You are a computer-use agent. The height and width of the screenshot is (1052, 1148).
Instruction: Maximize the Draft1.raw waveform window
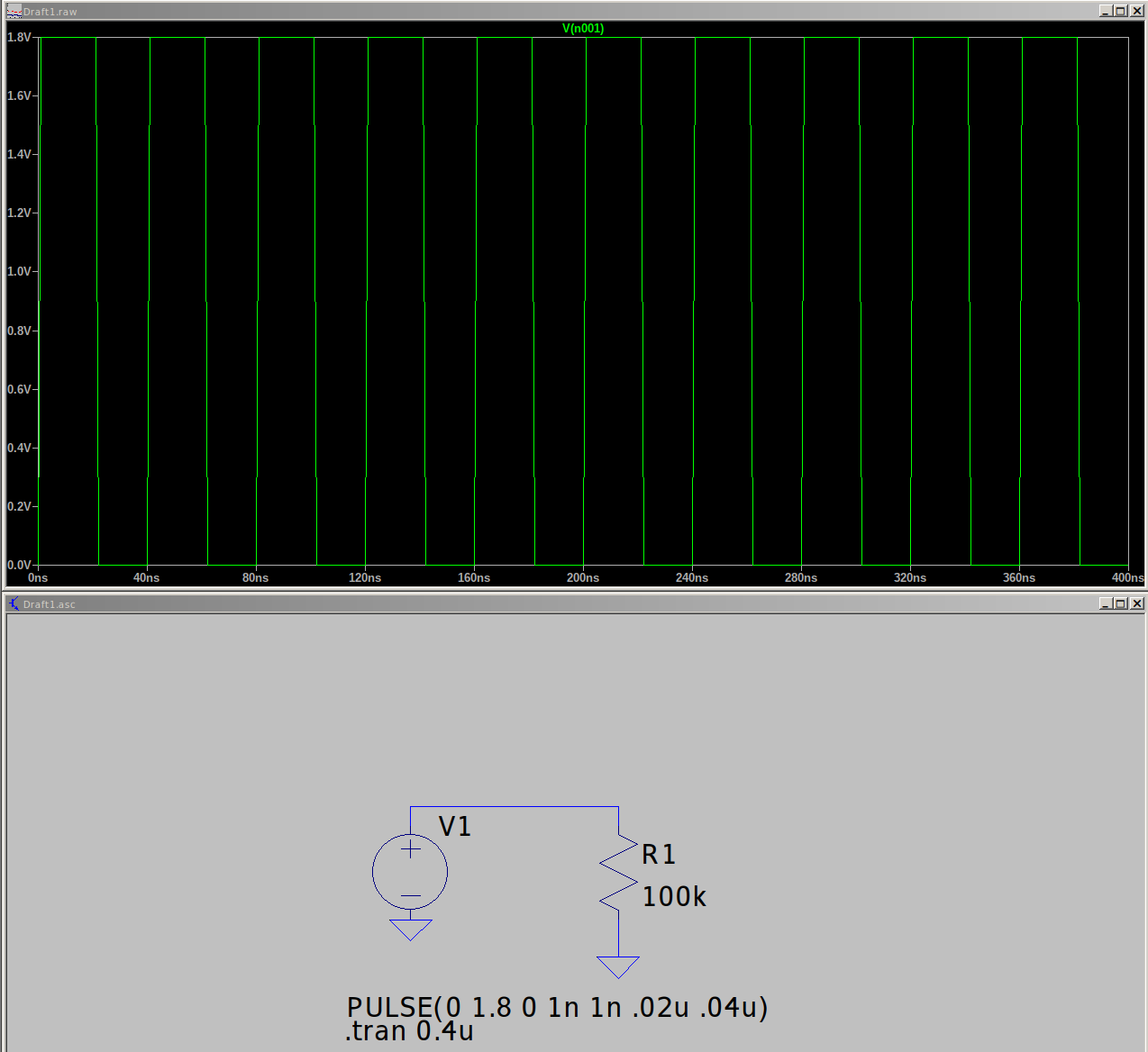[1120, 11]
